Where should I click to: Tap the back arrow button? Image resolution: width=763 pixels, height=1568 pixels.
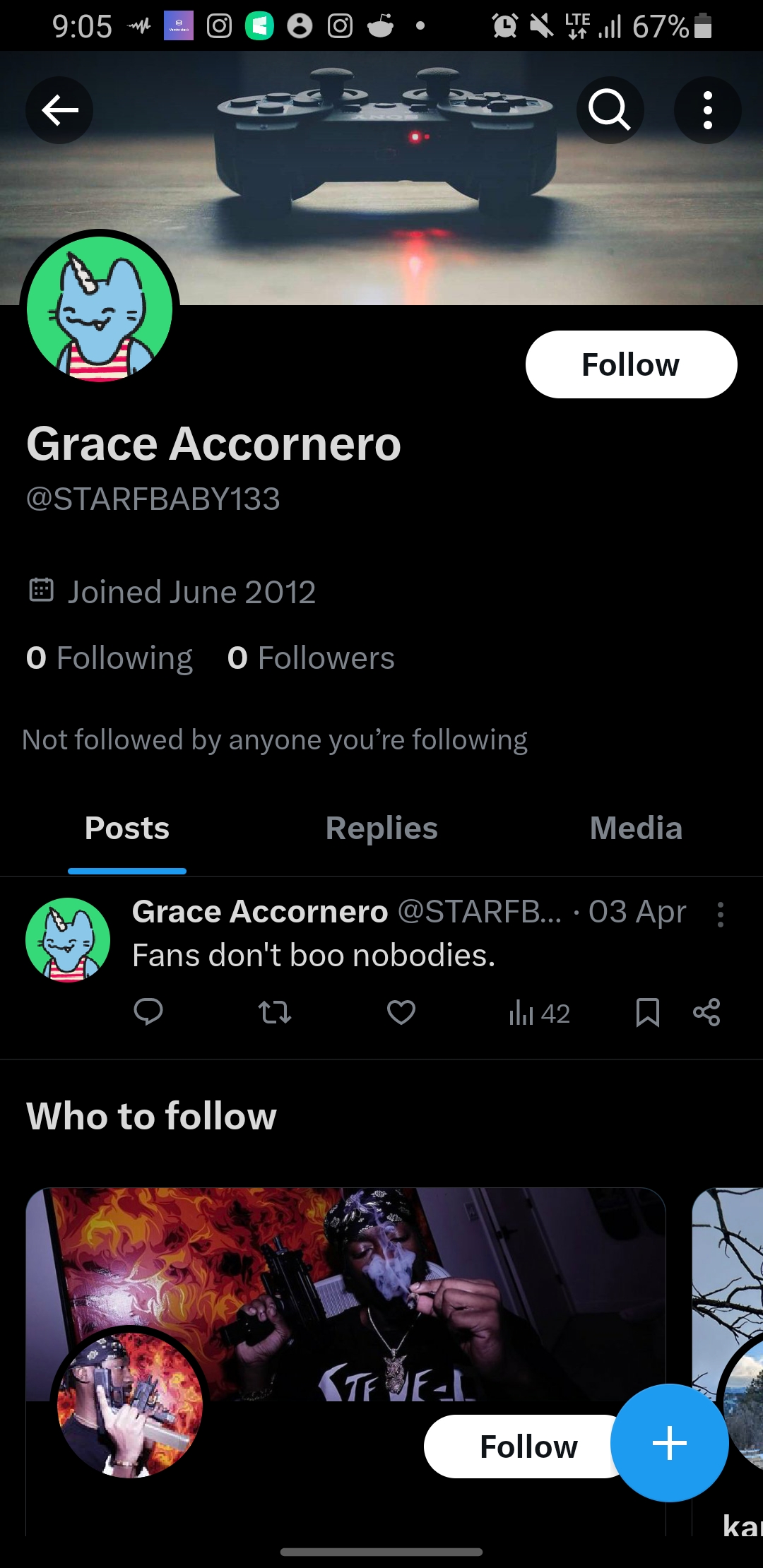59,110
